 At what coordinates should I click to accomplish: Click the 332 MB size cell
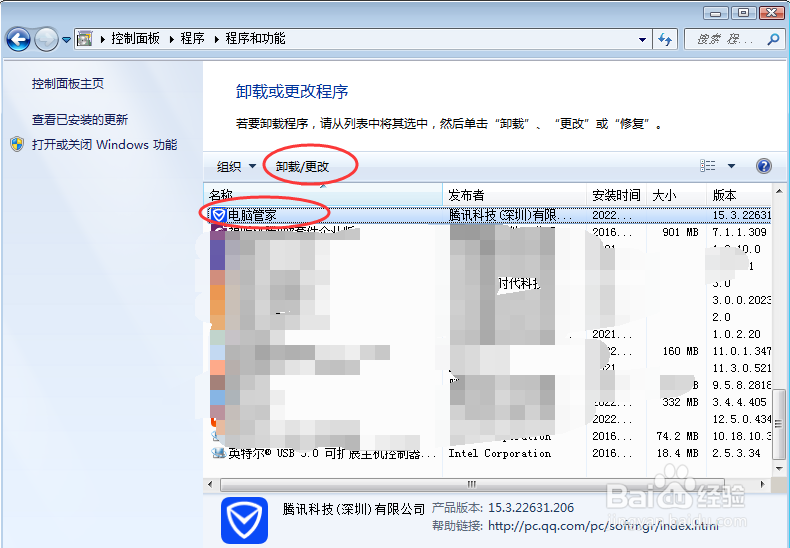click(680, 402)
